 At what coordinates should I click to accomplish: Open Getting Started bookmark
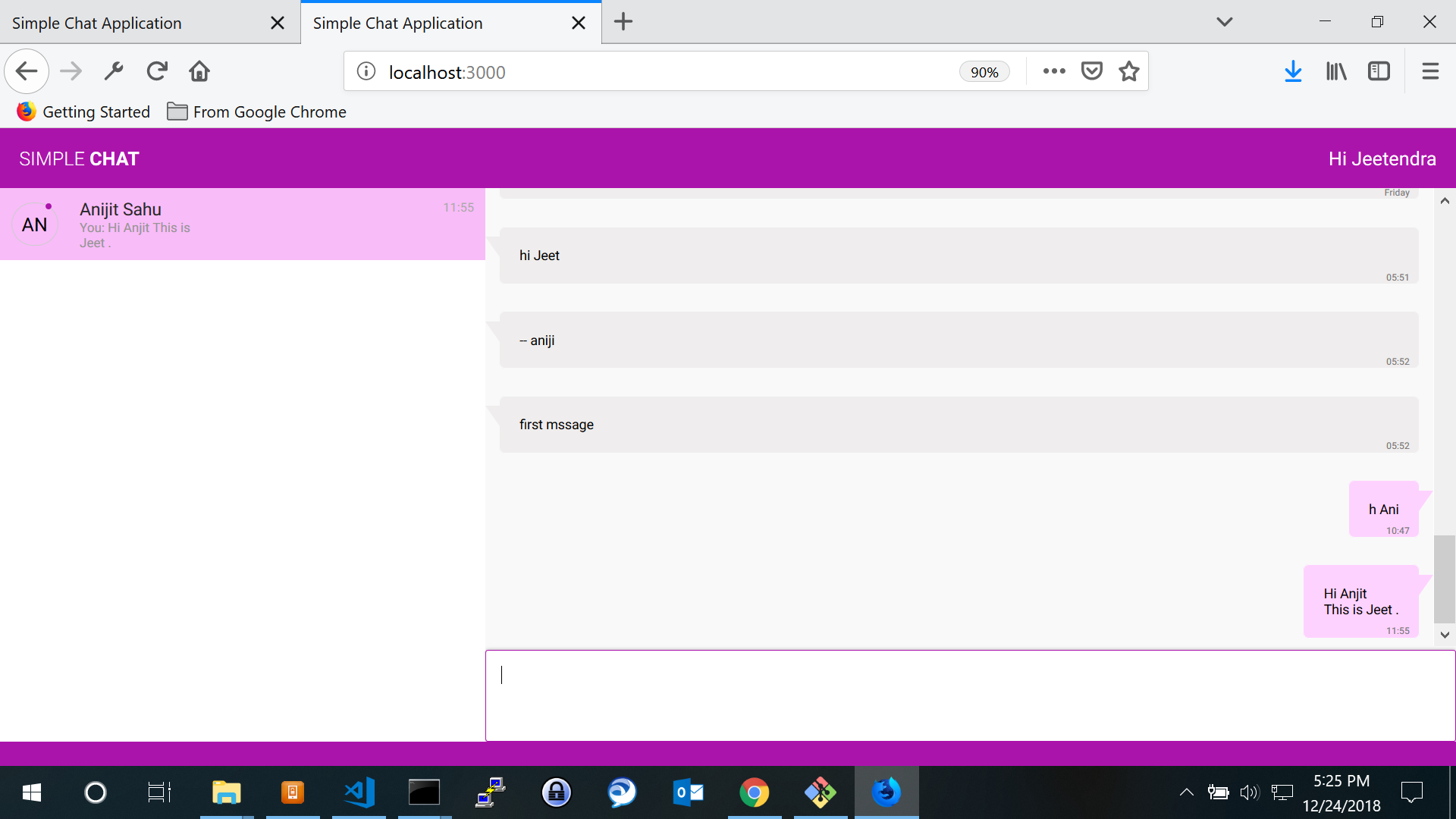click(83, 112)
